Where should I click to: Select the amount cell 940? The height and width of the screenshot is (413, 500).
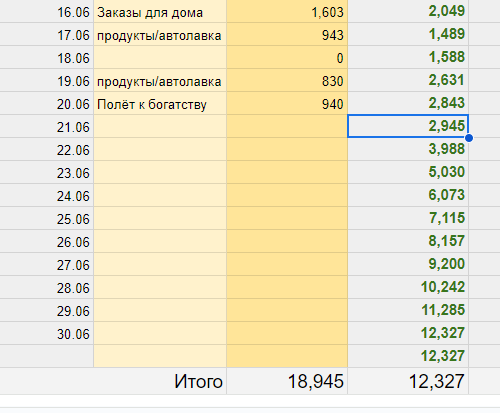[x=287, y=103]
